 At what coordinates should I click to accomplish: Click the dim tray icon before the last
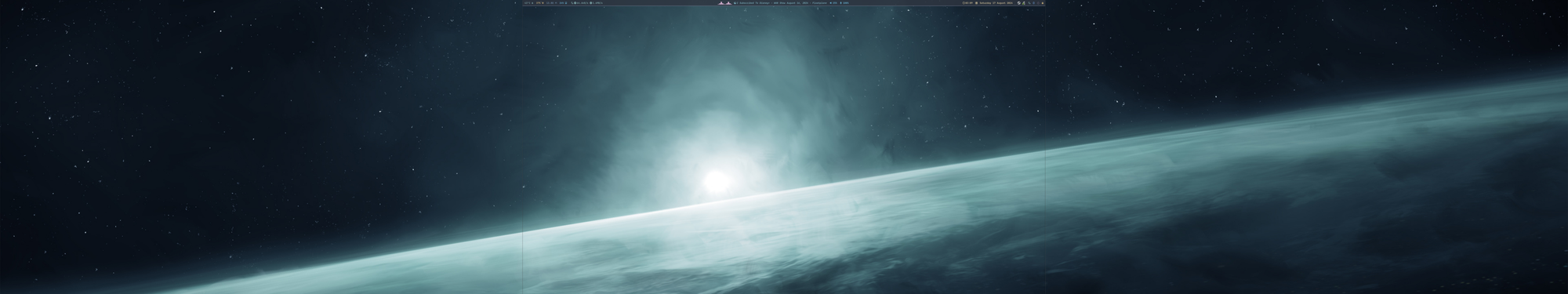[1038, 3]
